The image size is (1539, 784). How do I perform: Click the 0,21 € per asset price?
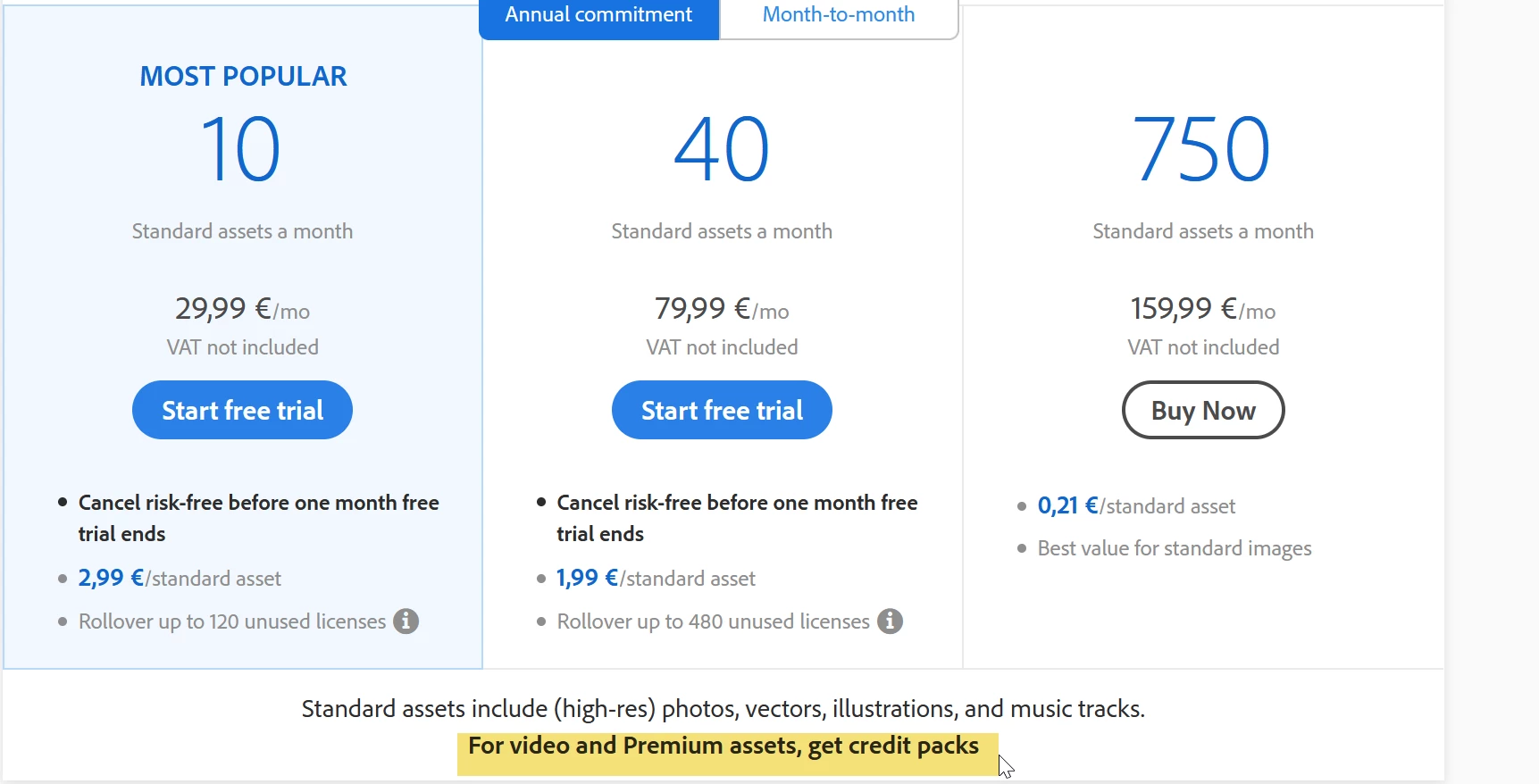tap(1067, 506)
